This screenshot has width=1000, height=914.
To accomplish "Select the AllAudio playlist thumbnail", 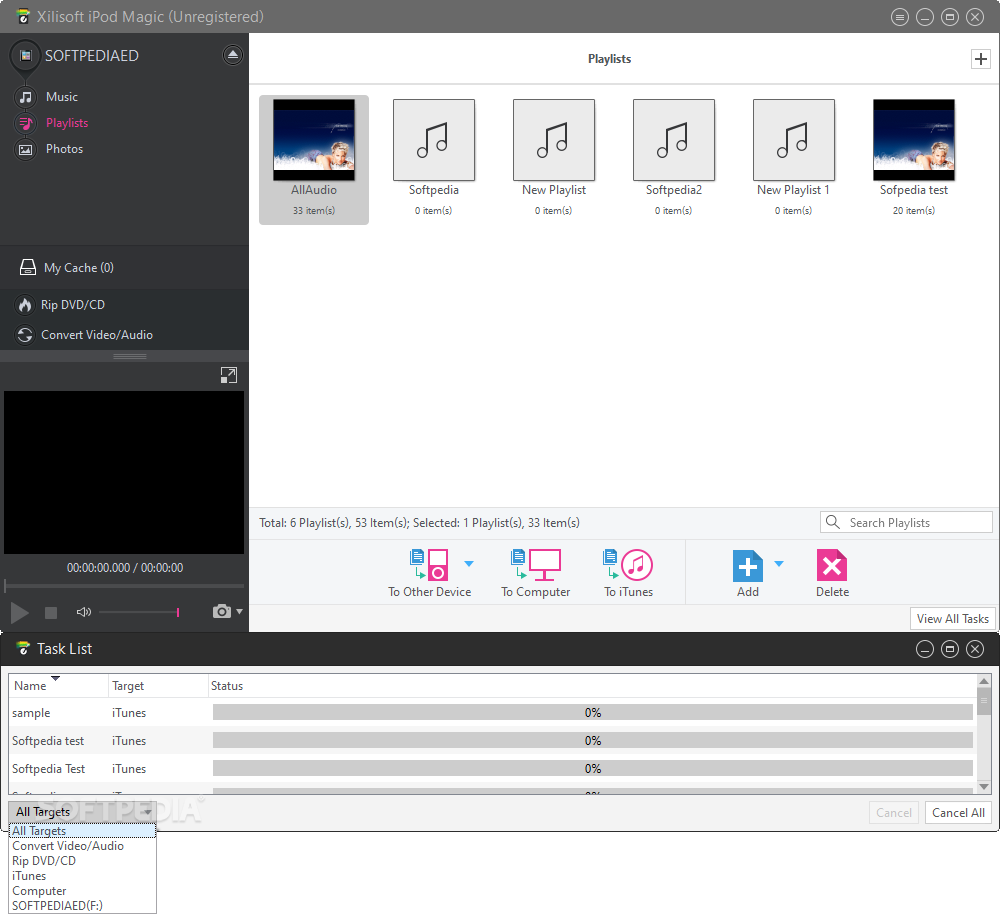I will [x=314, y=140].
